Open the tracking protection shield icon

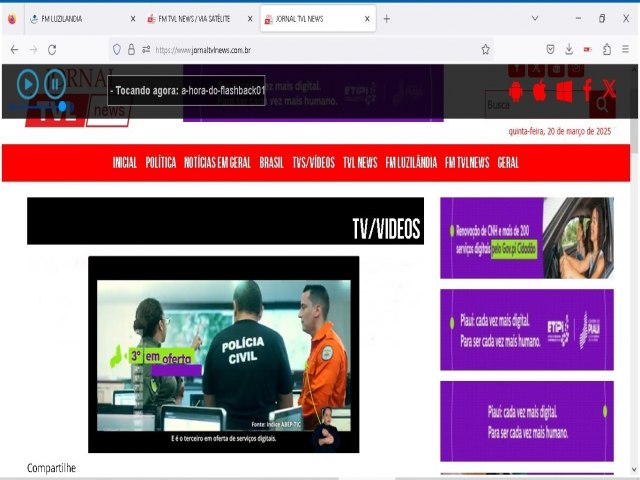click(x=117, y=50)
